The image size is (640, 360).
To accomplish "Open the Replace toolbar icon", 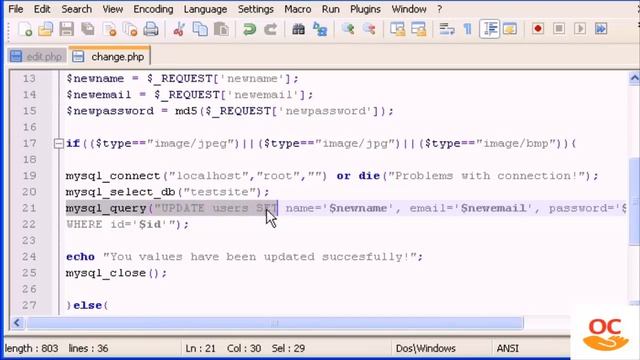I will tap(320, 29).
